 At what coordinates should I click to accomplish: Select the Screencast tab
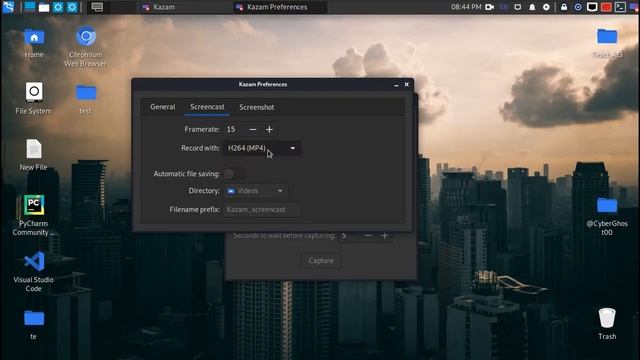coord(207,107)
